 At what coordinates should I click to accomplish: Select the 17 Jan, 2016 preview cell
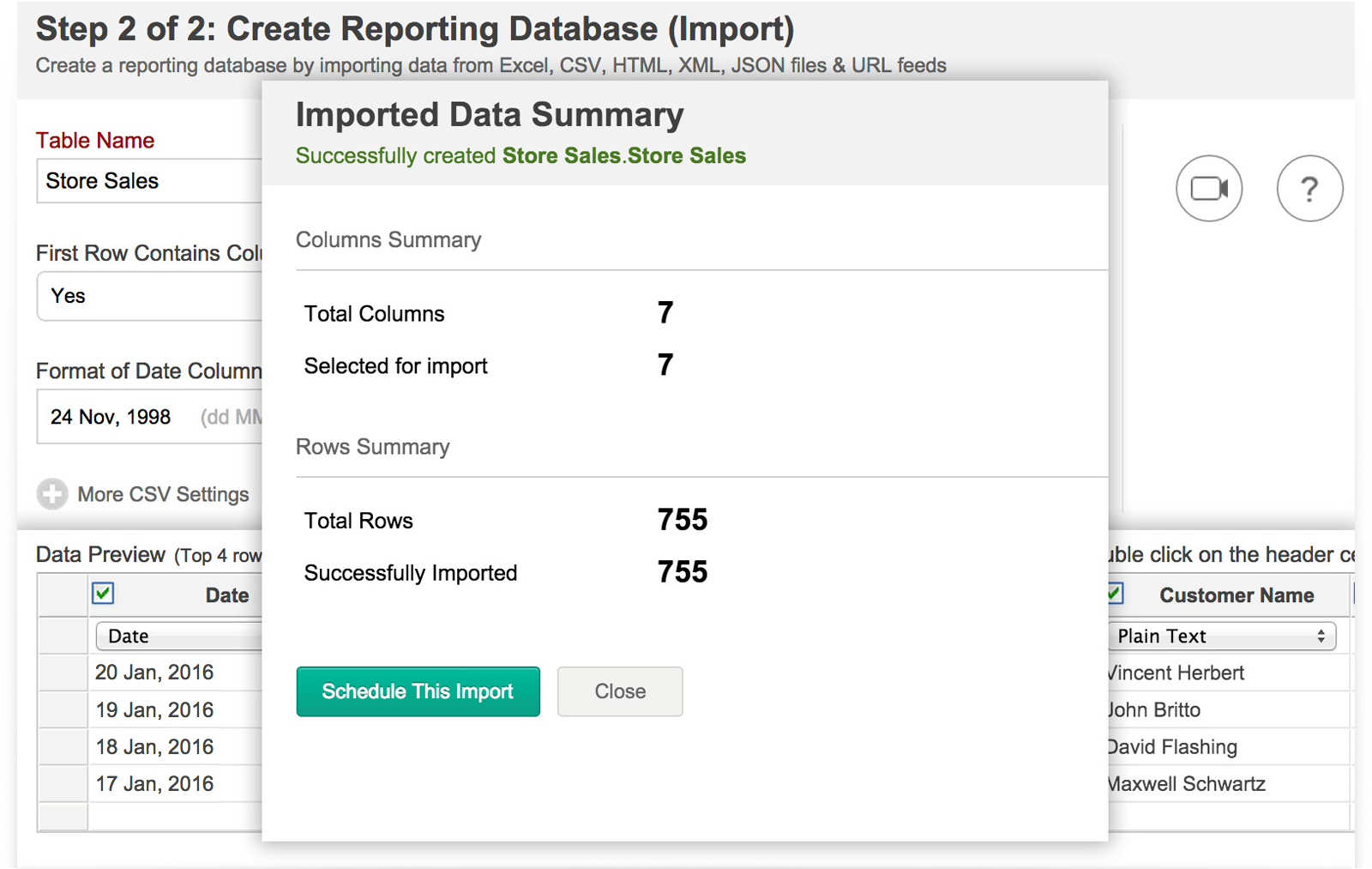pyautogui.click(x=154, y=784)
